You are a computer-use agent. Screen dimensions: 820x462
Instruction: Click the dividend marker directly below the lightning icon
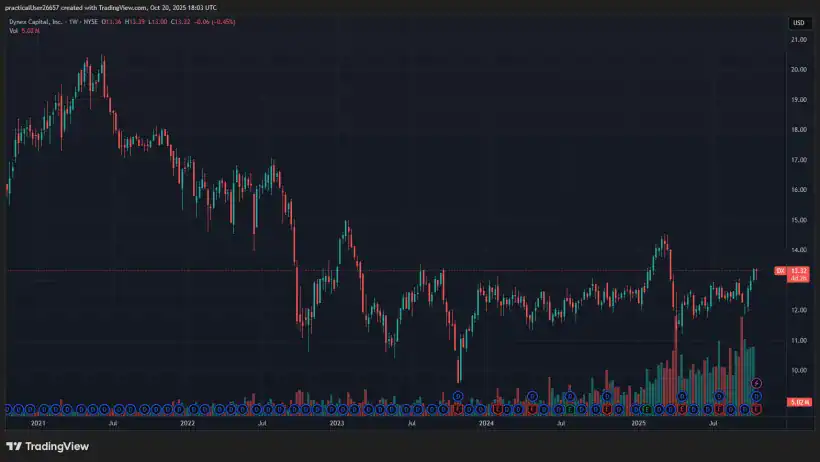(756, 397)
